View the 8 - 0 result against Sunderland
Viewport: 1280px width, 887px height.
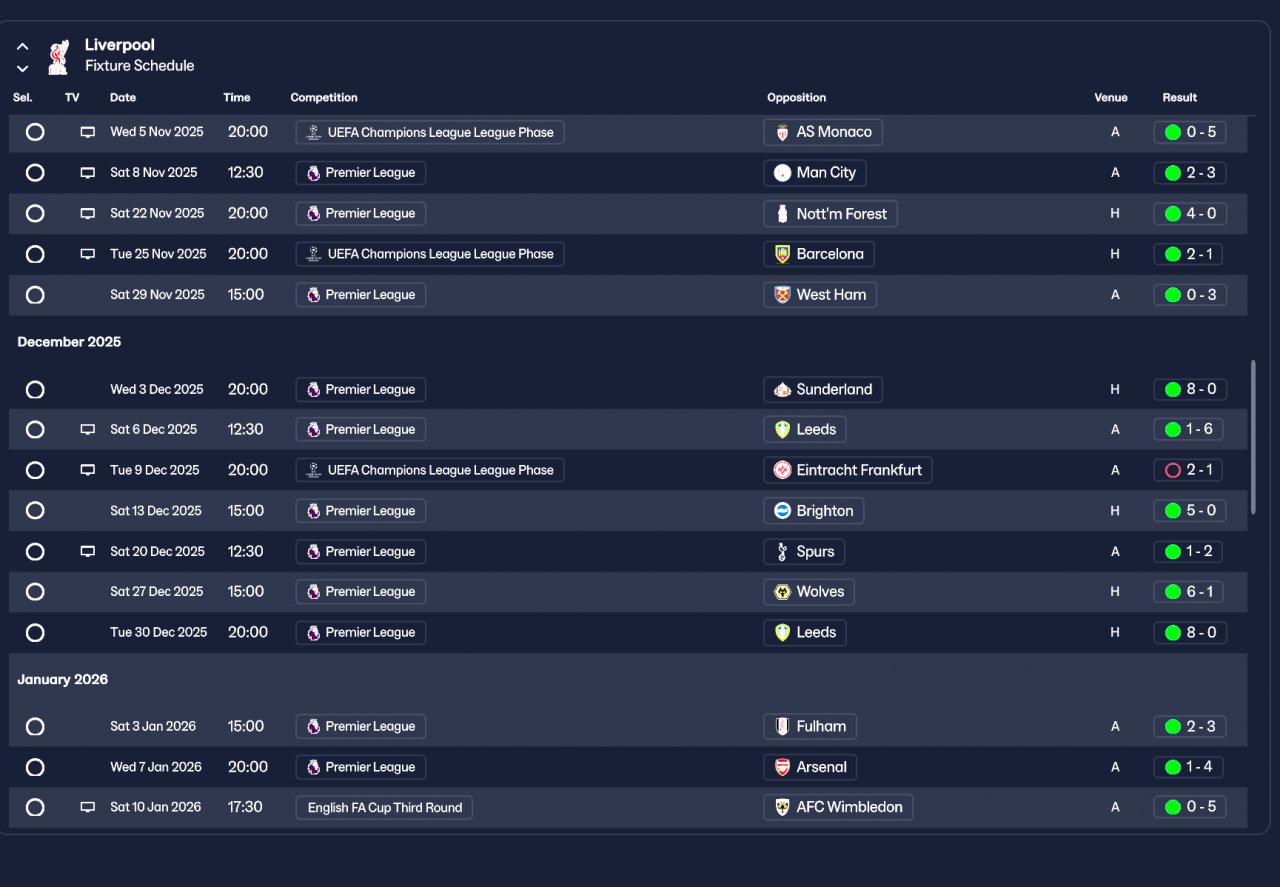click(1190, 390)
